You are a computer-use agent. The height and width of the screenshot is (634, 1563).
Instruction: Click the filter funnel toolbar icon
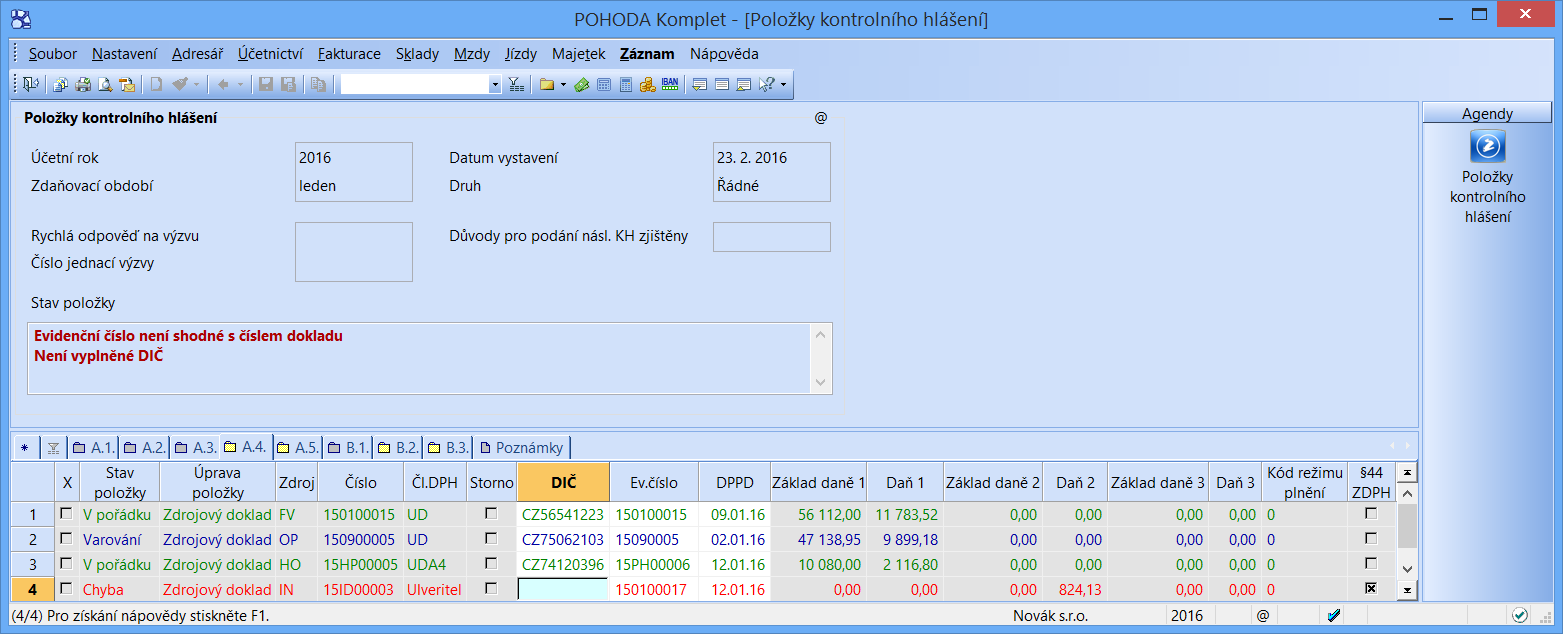[516, 85]
